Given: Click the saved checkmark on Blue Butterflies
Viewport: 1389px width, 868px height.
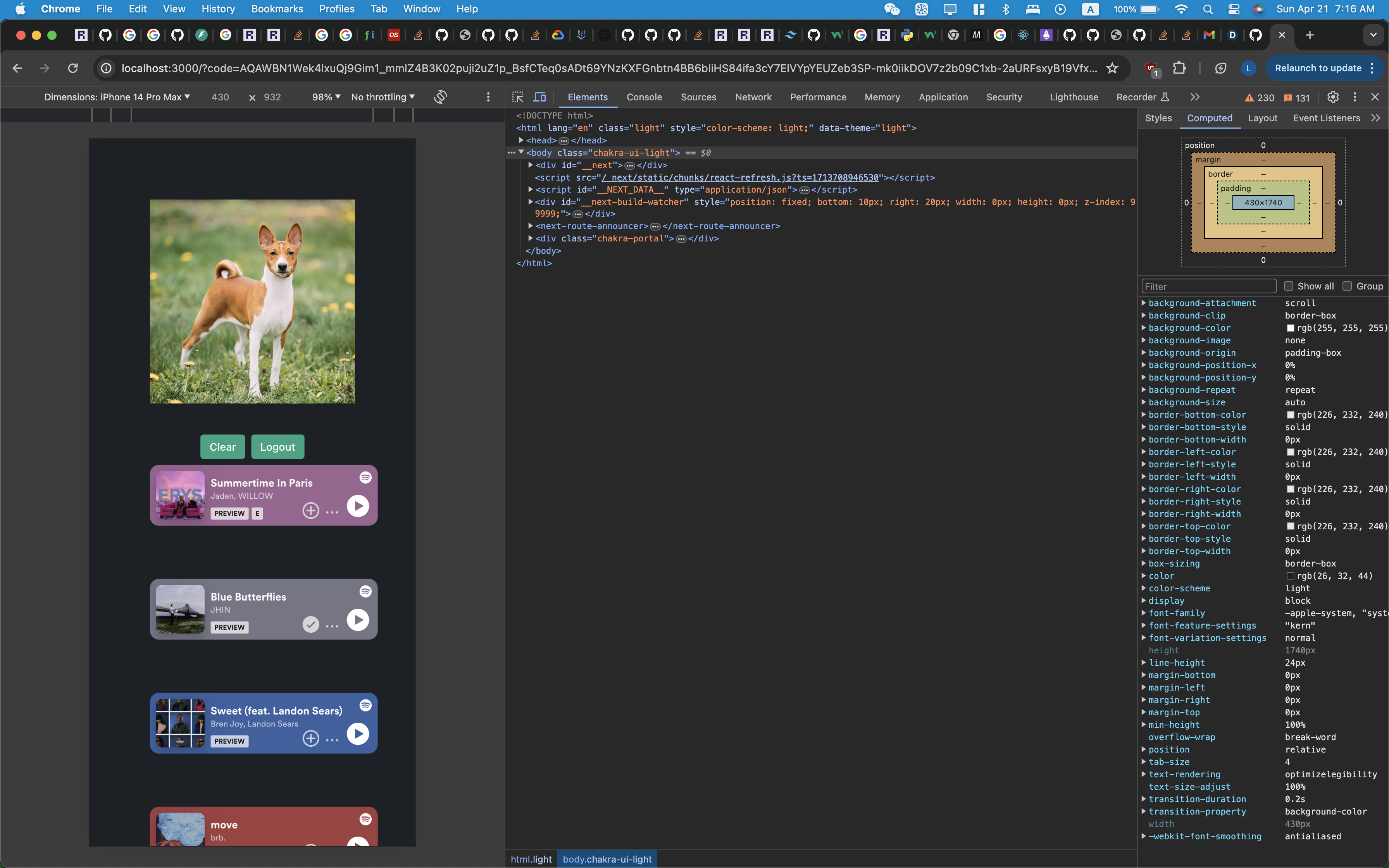Looking at the screenshot, I should (x=310, y=624).
